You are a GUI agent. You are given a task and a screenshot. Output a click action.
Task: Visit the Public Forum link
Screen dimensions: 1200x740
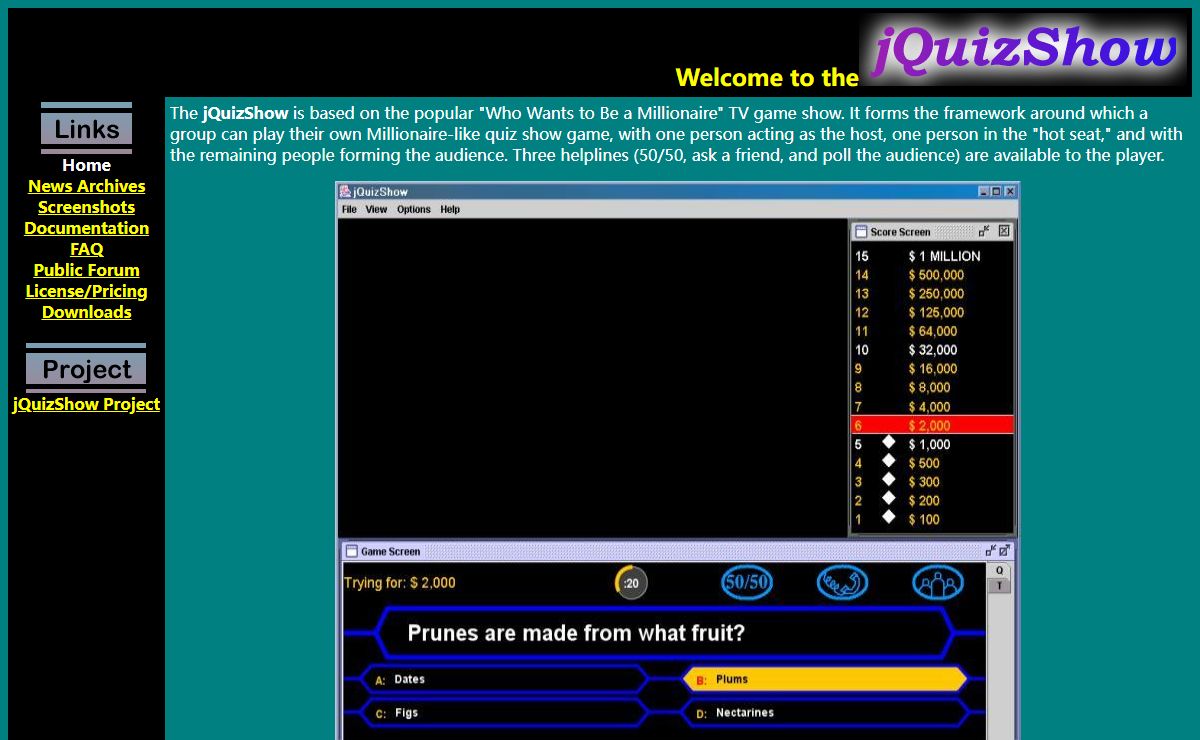(x=86, y=270)
